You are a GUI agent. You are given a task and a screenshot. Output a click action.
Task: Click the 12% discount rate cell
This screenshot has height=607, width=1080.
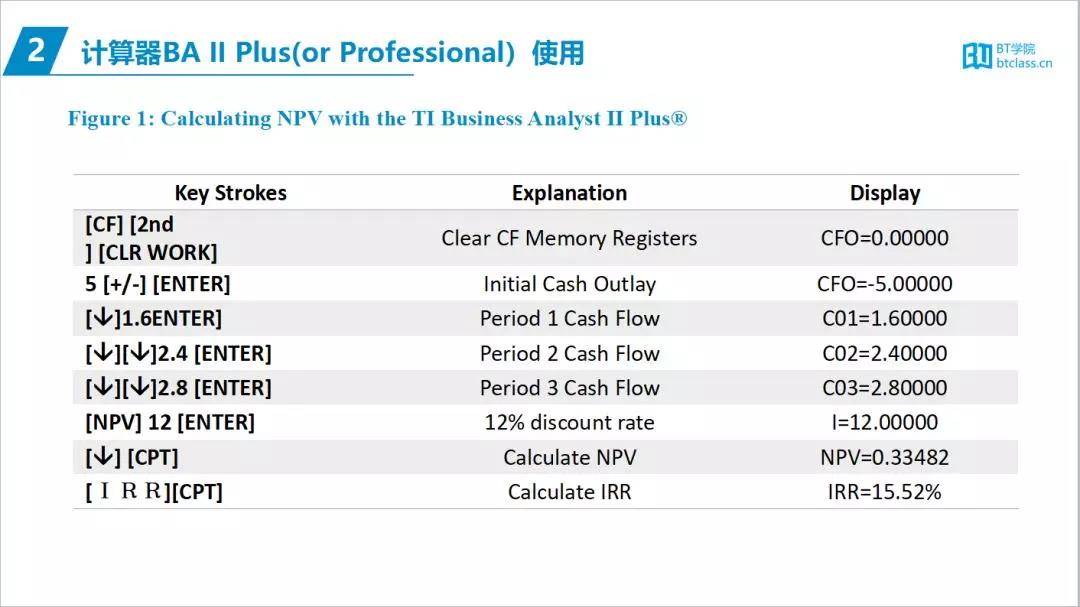click(570, 422)
